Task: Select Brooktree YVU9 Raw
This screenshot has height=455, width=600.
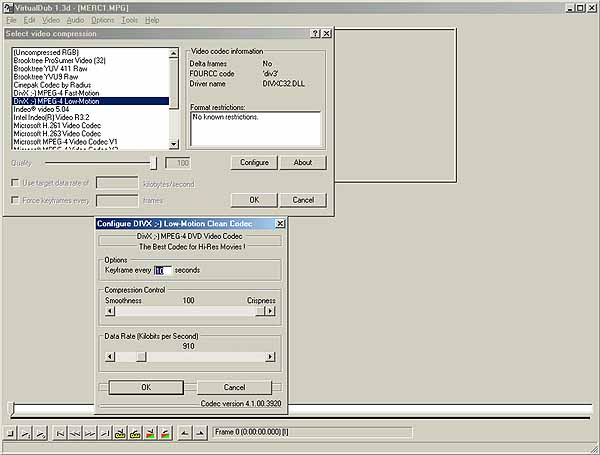Action: click(x=91, y=77)
